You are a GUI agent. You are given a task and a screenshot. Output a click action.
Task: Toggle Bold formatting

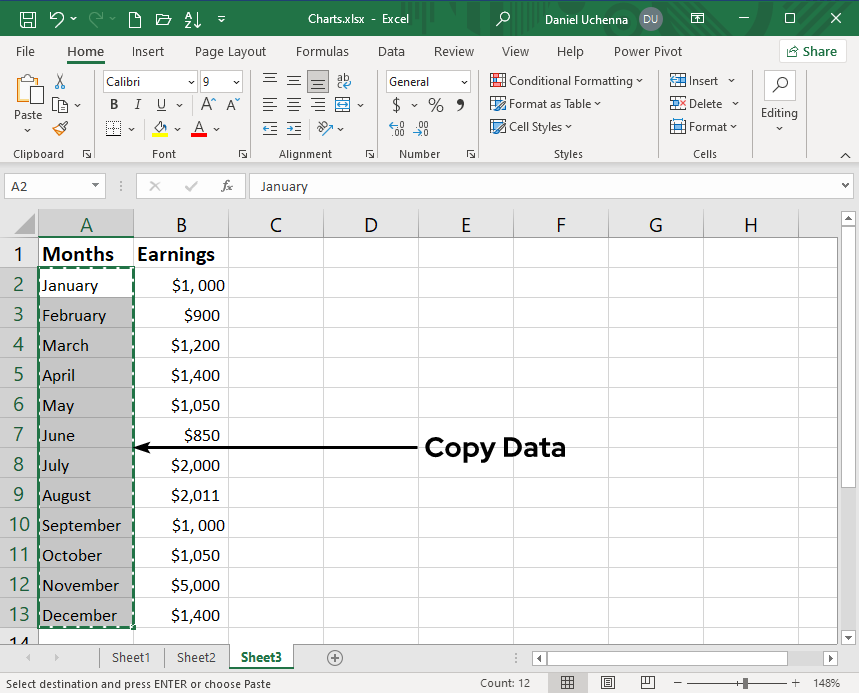click(x=114, y=105)
